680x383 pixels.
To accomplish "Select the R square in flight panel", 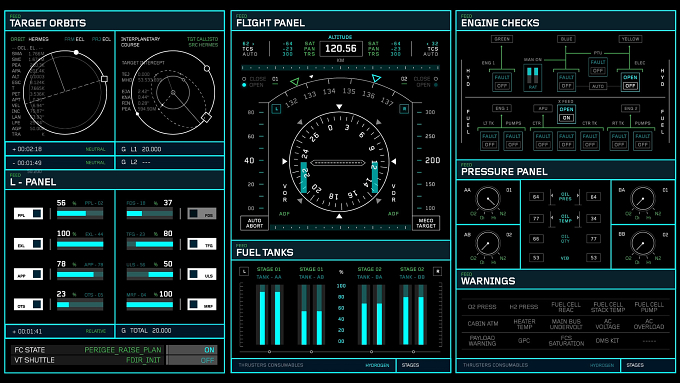I will point(404,109).
